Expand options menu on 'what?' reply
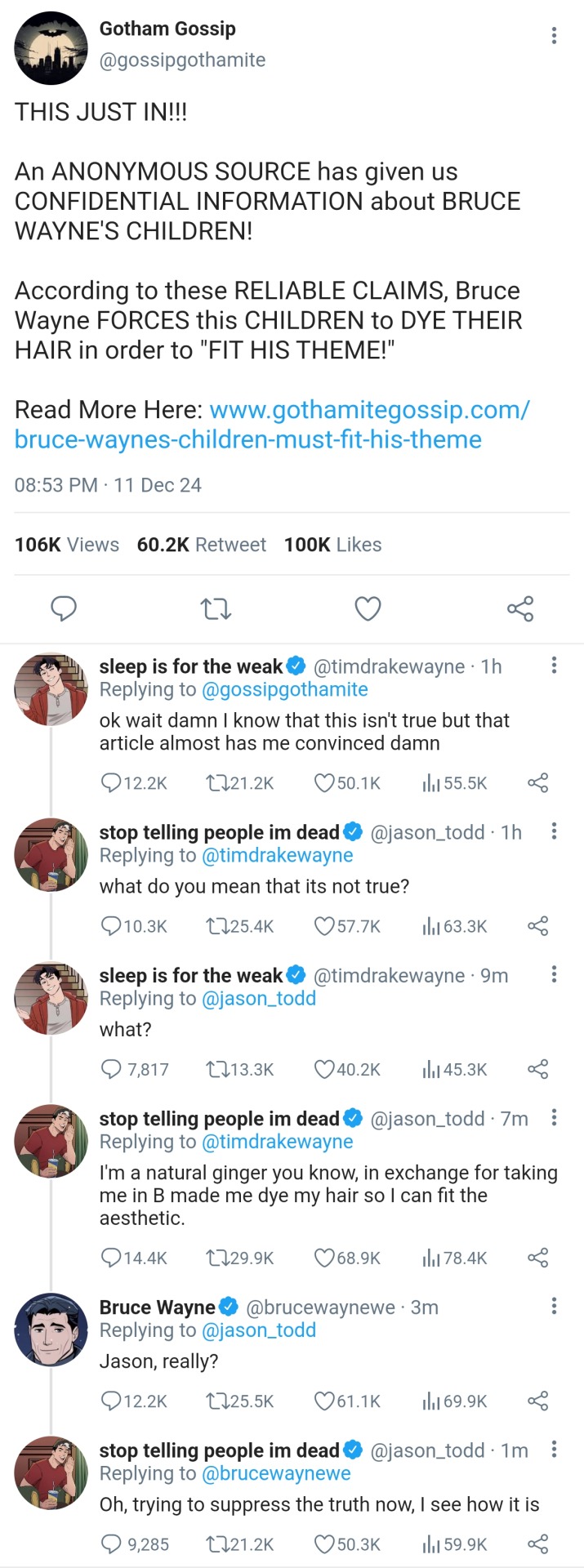Screen dimensions: 584x1568 554,974
